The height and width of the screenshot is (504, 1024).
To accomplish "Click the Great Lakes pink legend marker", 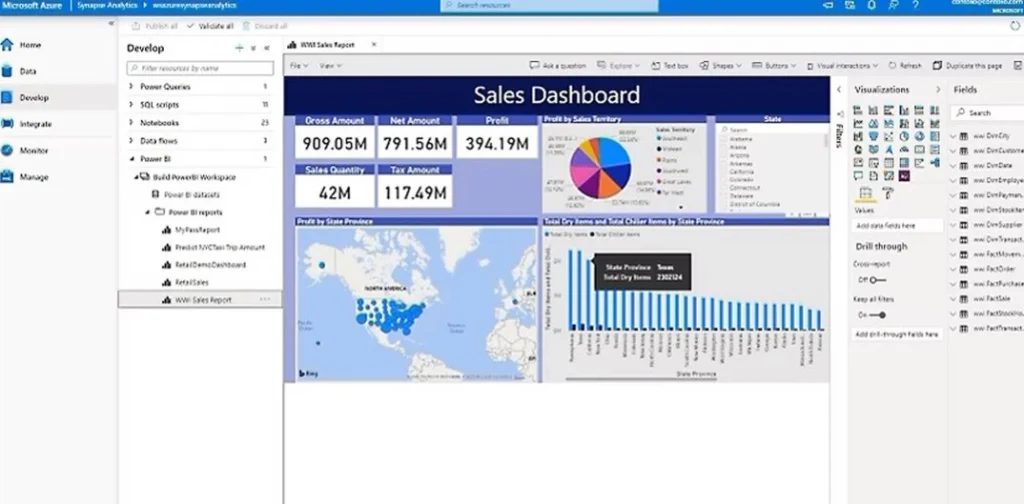I will (x=658, y=182).
